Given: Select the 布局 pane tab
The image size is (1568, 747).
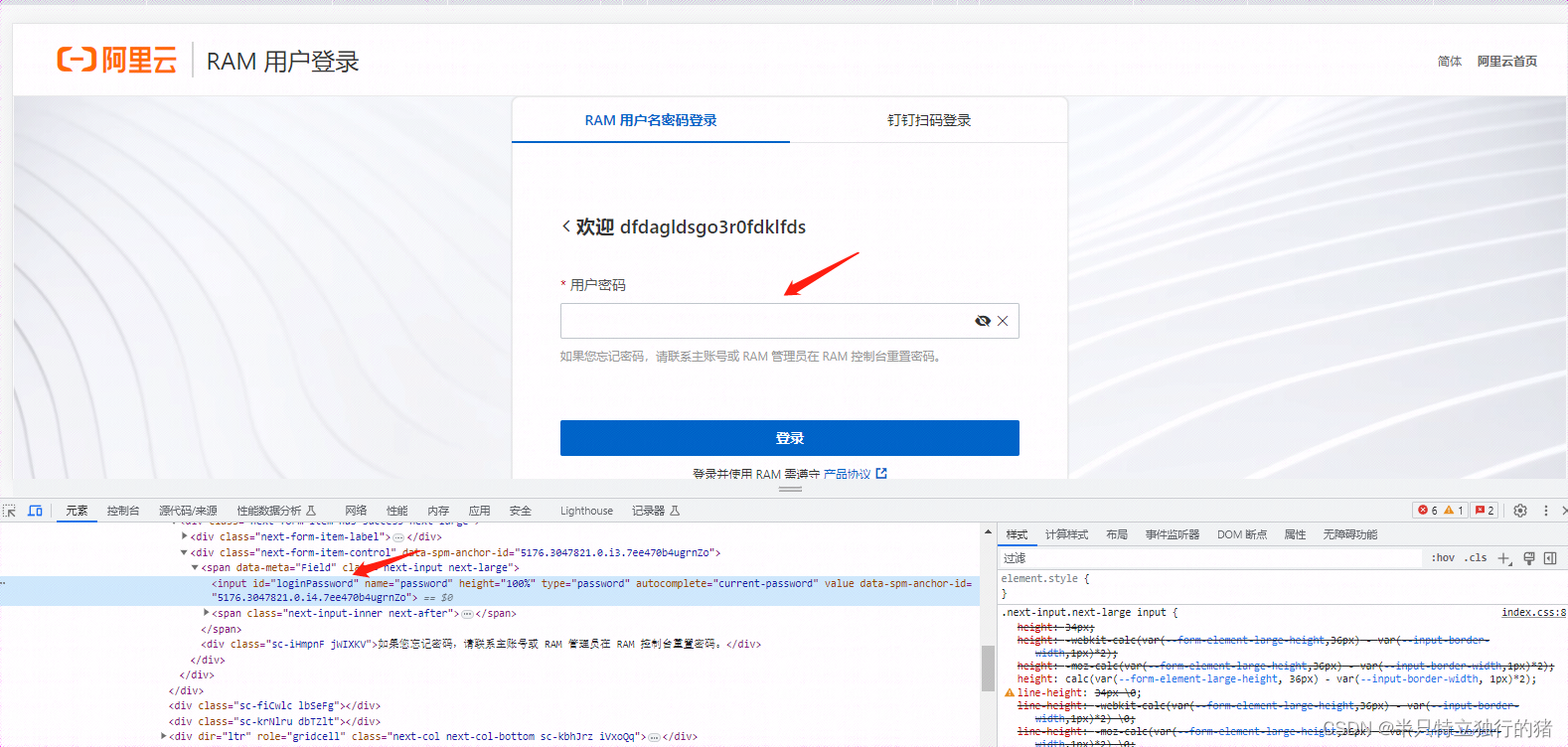Looking at the screenshot, I should (x=1117, y=534).
